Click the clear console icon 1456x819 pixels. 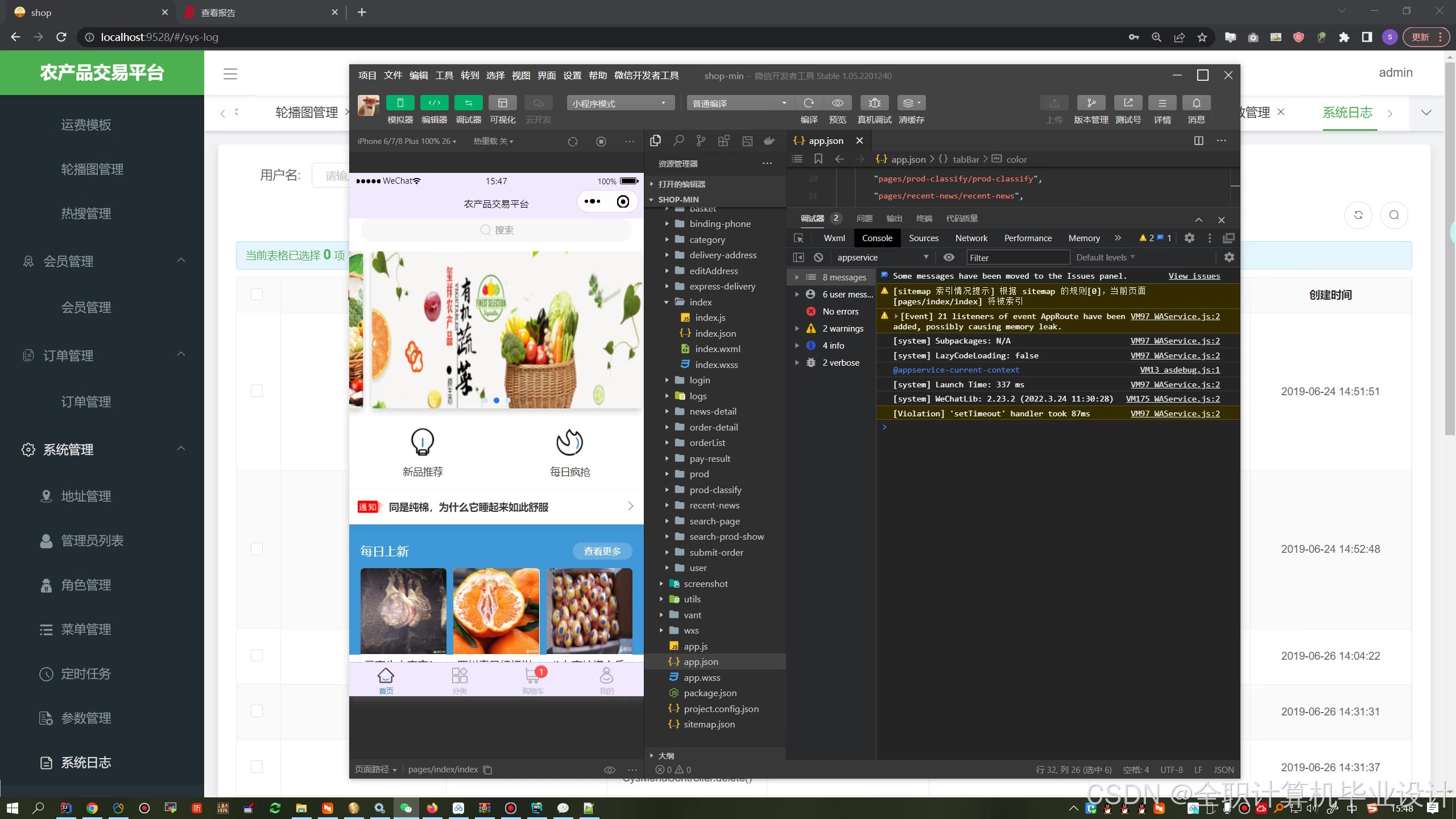(x=818, y=258)
